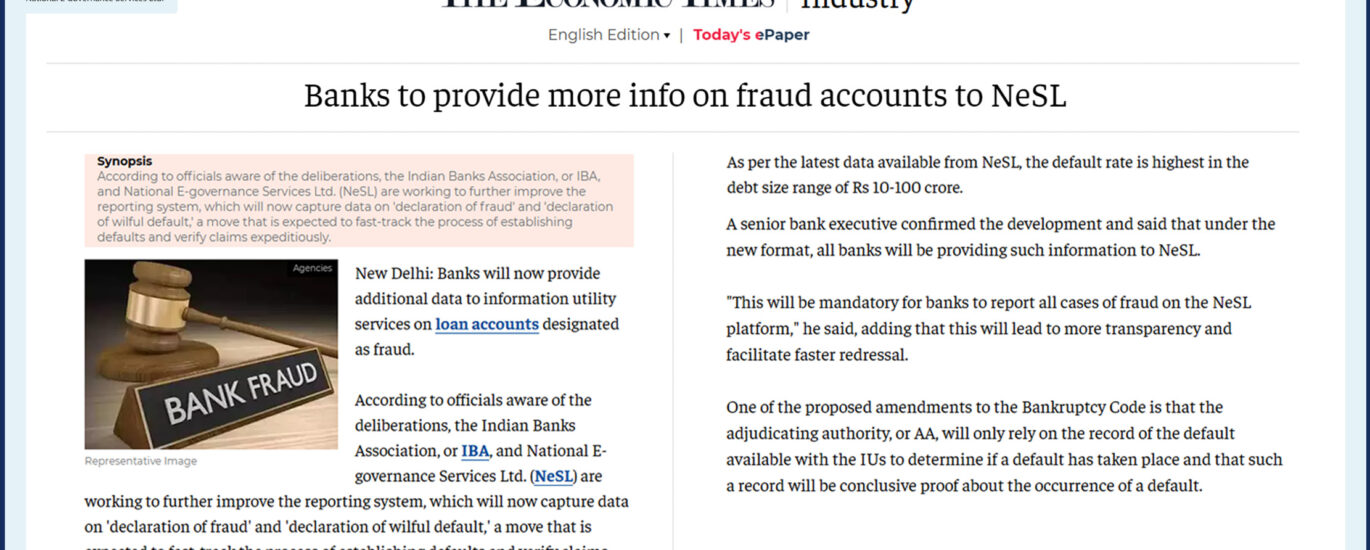Click the Bankruptcy Code amendments paragraph
1370x550 pixels.
[x=1004, y=446]
